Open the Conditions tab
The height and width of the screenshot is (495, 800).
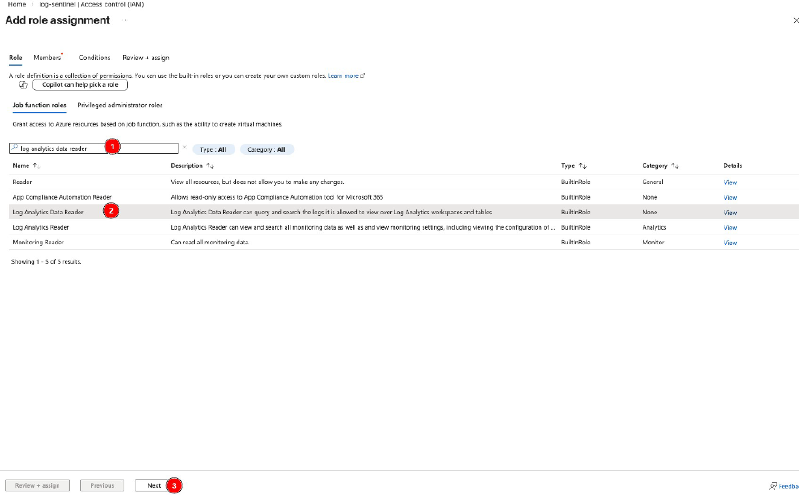click(94, 58)
